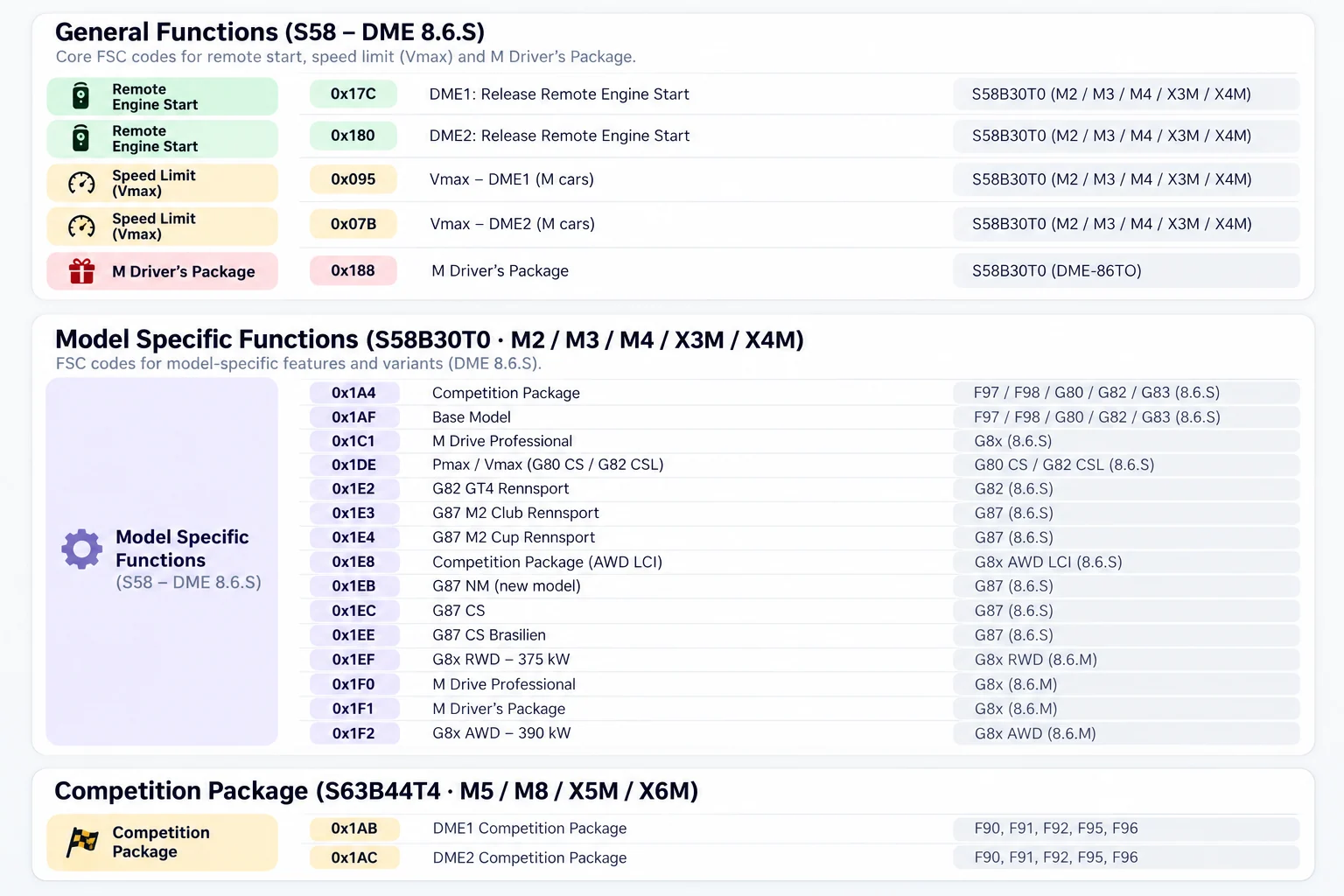Click "DME2: Release Remote Engine Start" description
Viewport: 1344px width, 896px height.
559,136
